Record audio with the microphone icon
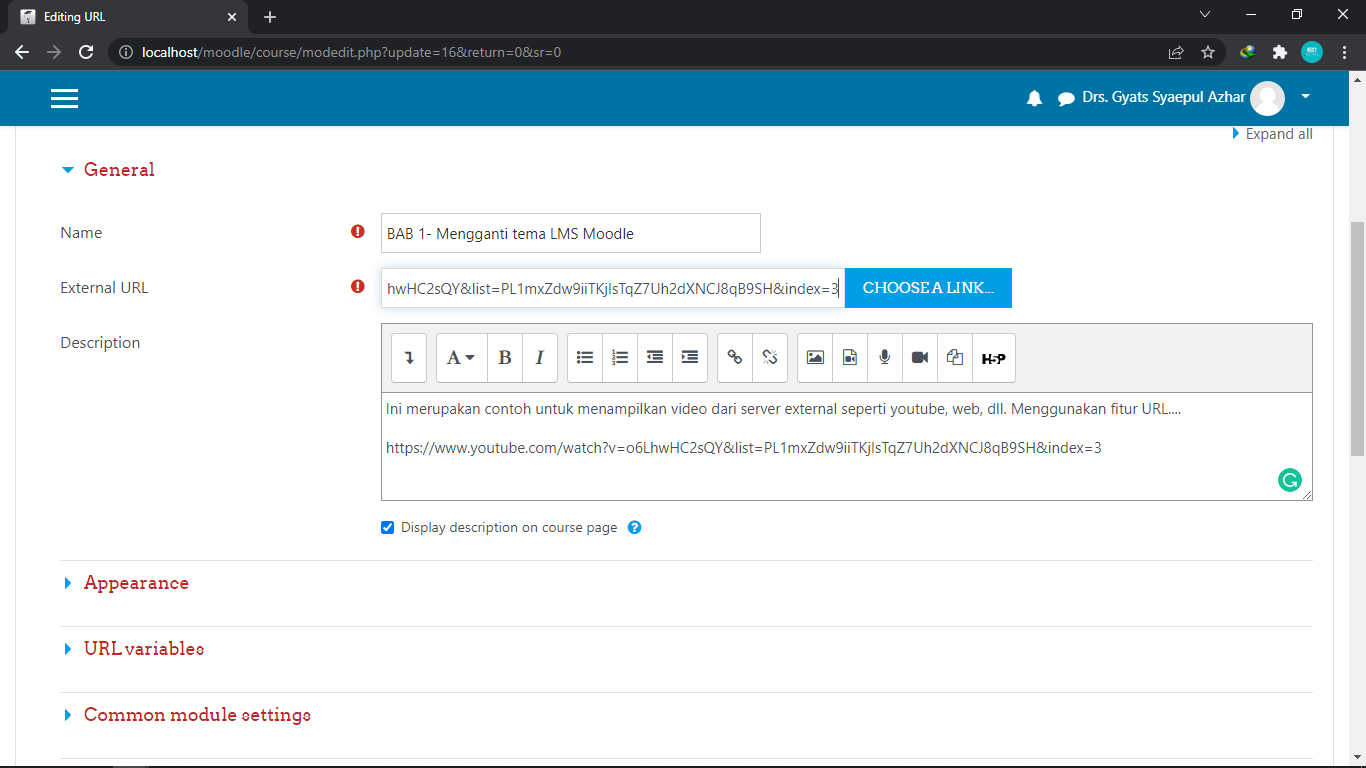1366x768 pixels. click(885, 358)
